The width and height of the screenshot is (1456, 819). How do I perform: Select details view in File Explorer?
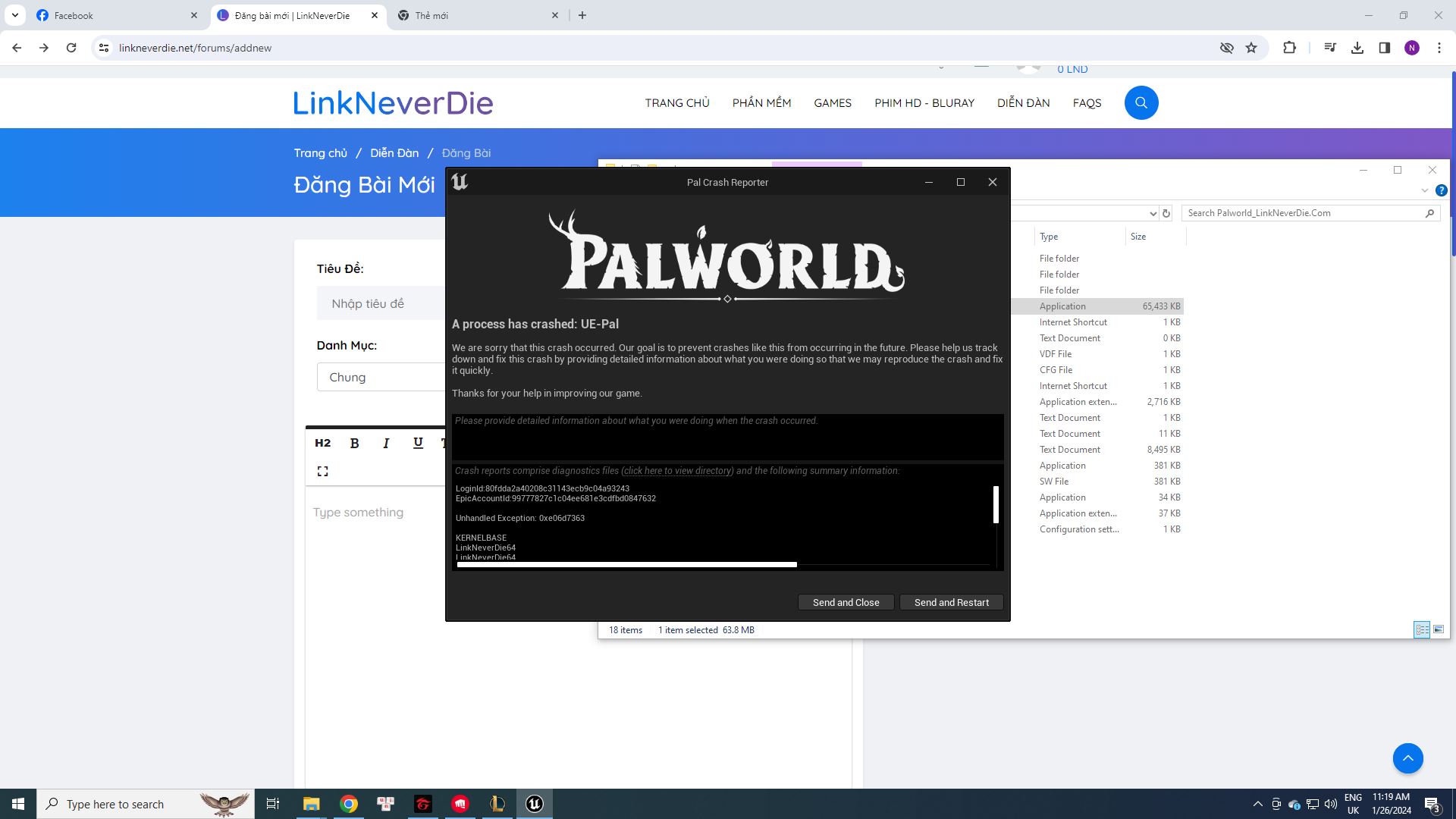point(1422,629)
